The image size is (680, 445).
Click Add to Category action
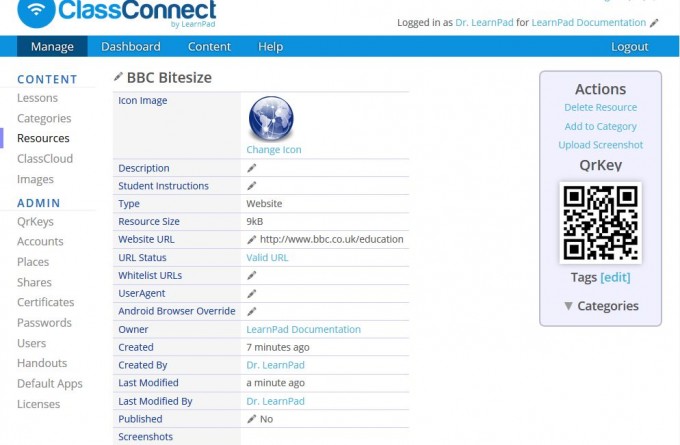pos(601,126)
